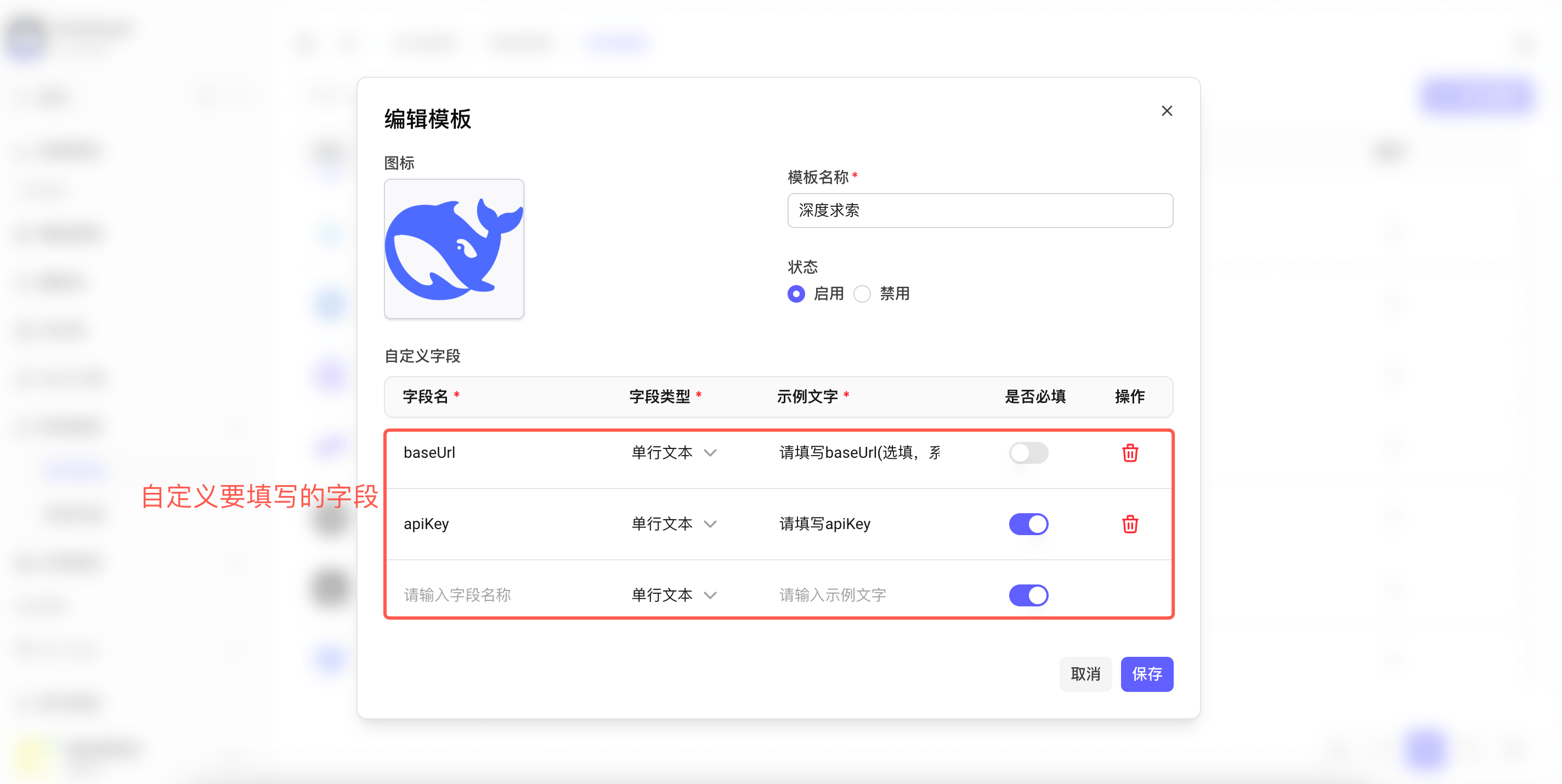Click the DeepSeek whale icon image
Image resolution: width=1562 pixels, height=784 pixels.
click(x=454, y=248)
